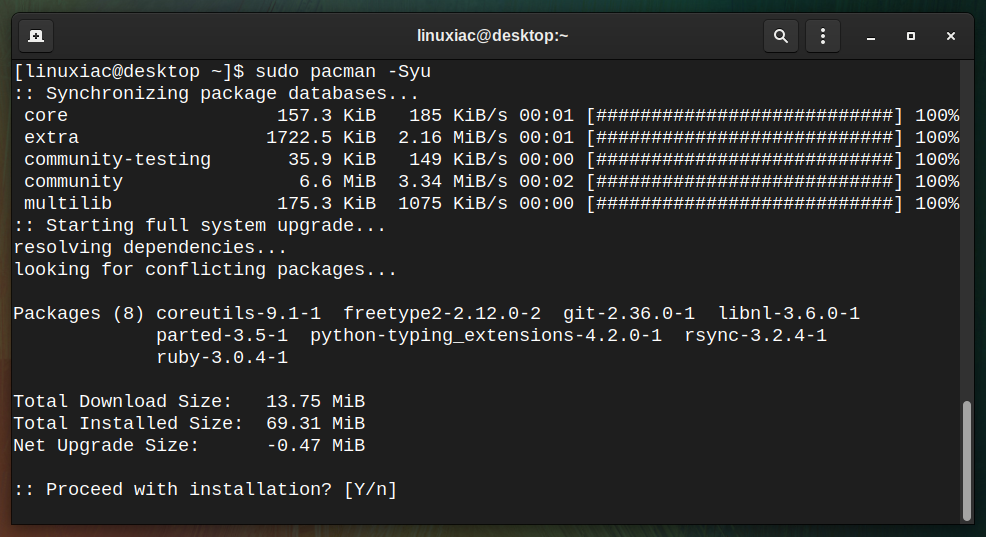Click the Proceed with installation prompt line
Viewport: 986px width, 537px height.
pyautogui.click(x=206, y=489)
